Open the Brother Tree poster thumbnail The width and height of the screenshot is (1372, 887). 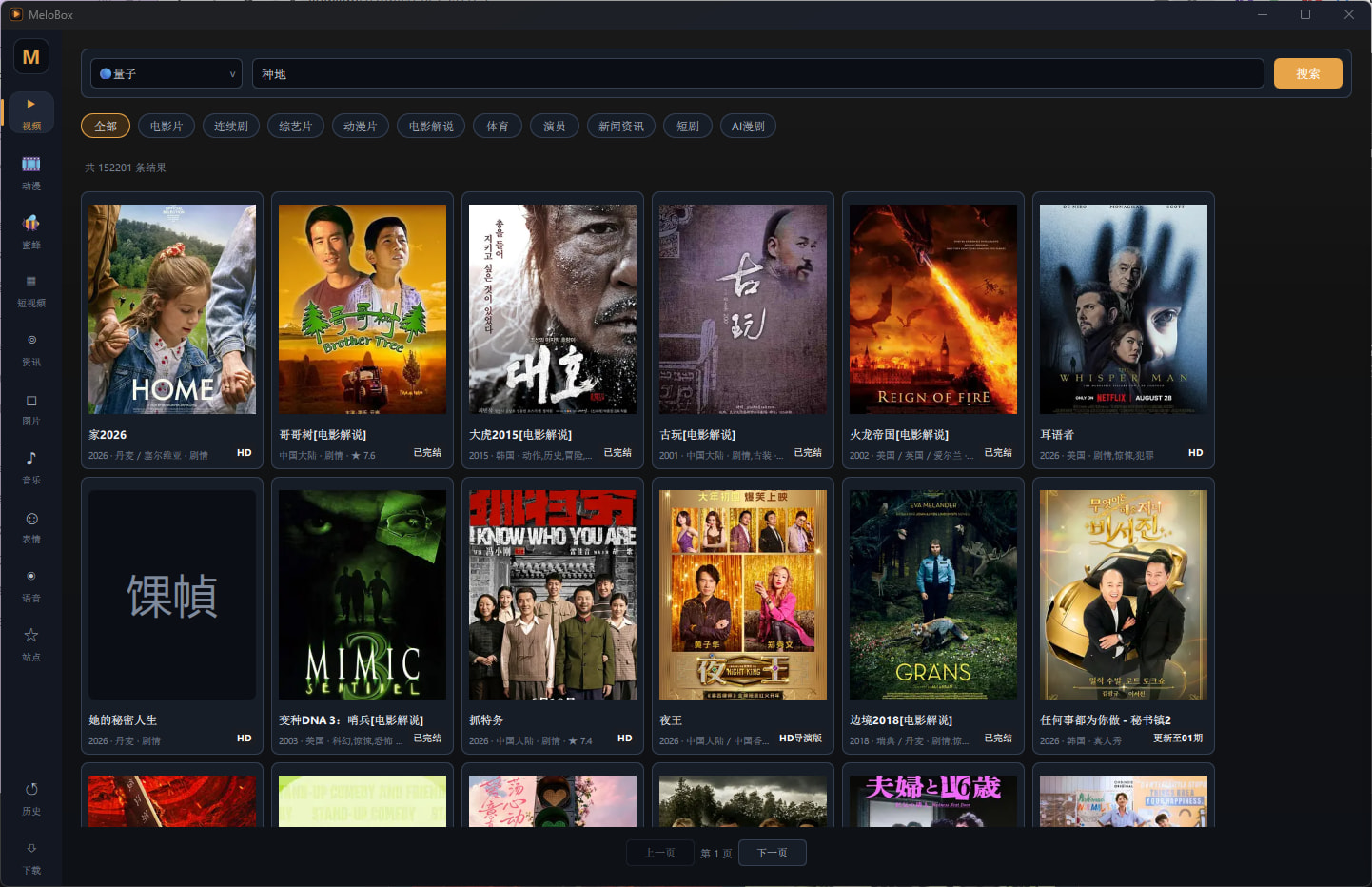click(x=363, y=309)
